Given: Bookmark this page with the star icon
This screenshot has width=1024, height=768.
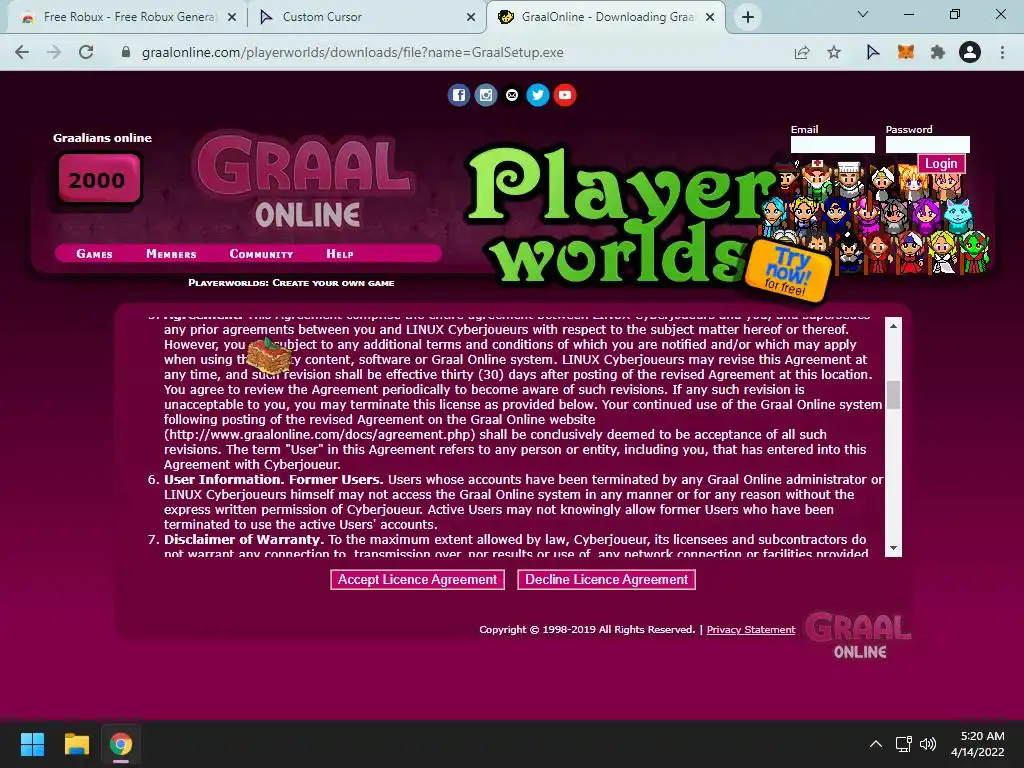Looking at the screenshot, I should (x=834, y=52).
